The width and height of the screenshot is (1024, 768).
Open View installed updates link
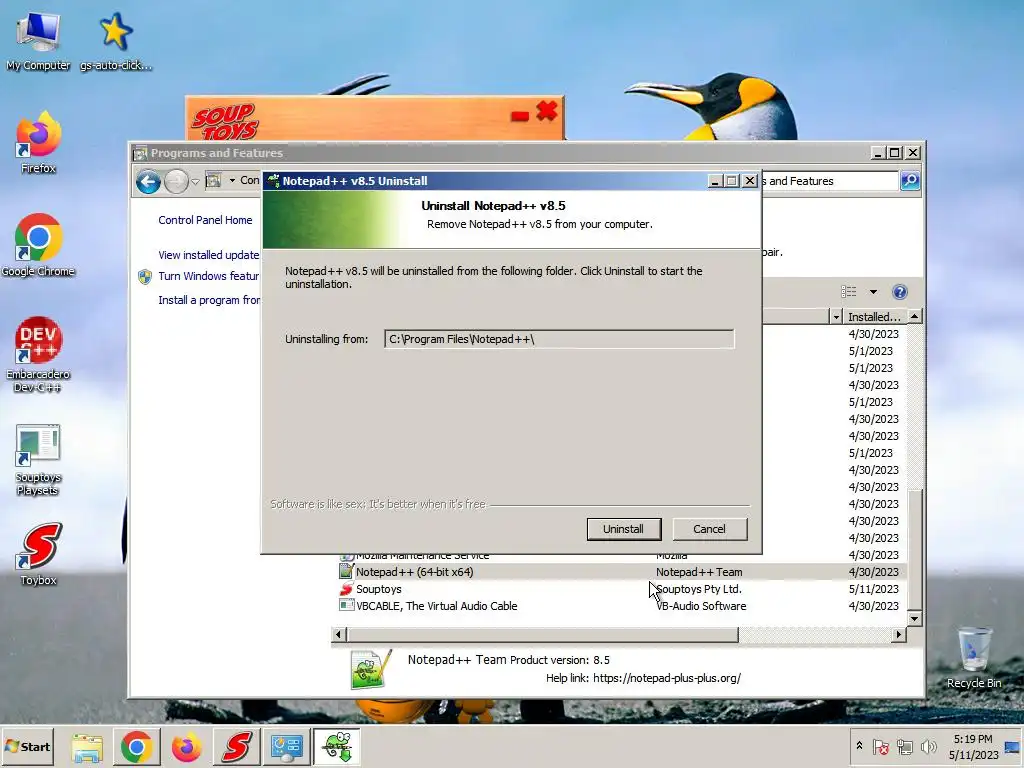point(209,255)
